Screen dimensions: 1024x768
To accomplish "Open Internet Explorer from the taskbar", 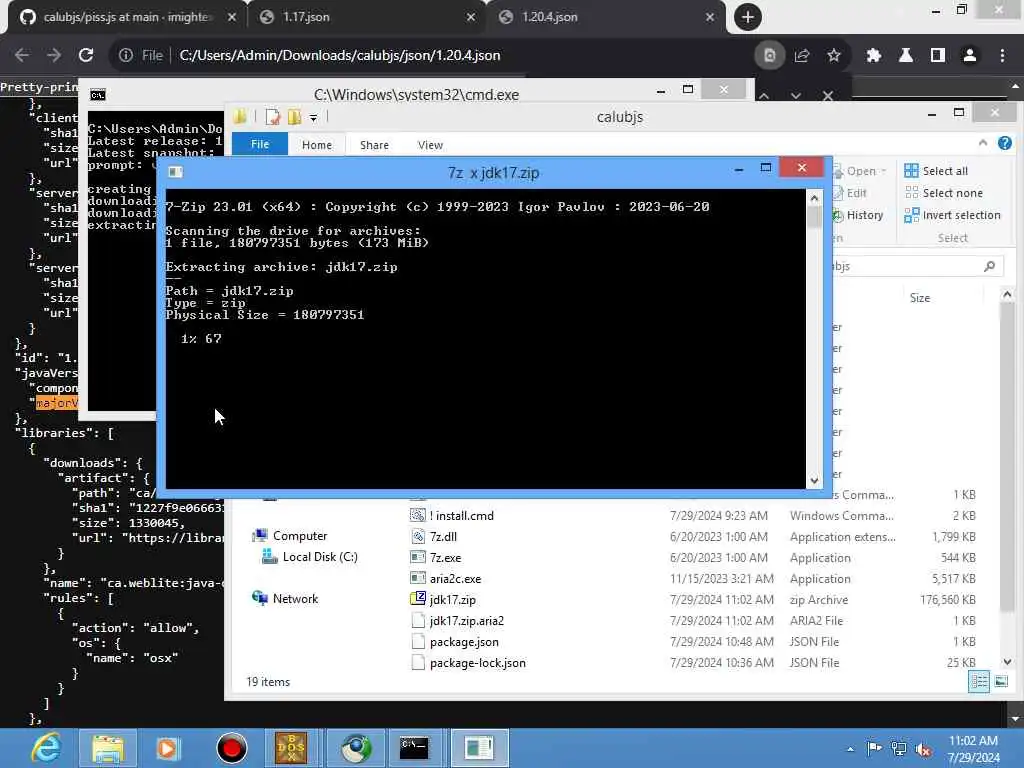I will pos(46,748).
